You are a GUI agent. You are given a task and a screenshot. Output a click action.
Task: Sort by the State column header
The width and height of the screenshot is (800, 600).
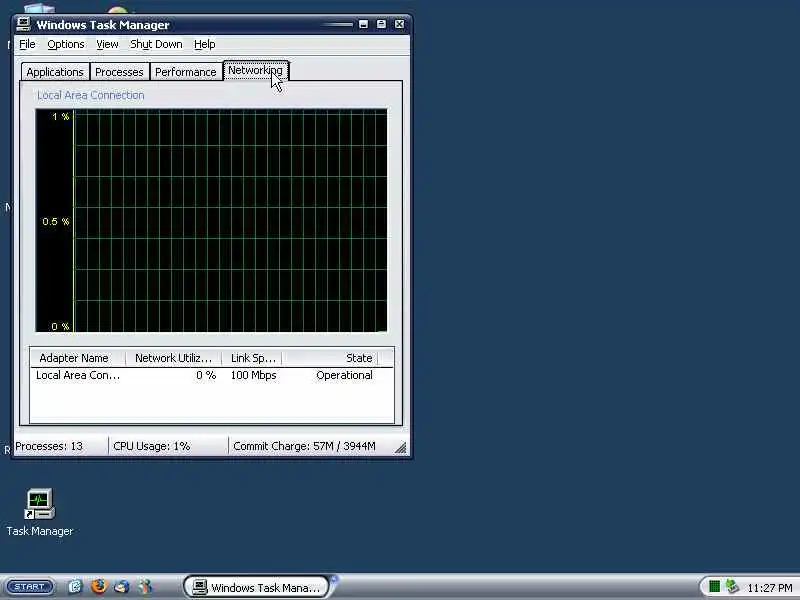[330, 358]
